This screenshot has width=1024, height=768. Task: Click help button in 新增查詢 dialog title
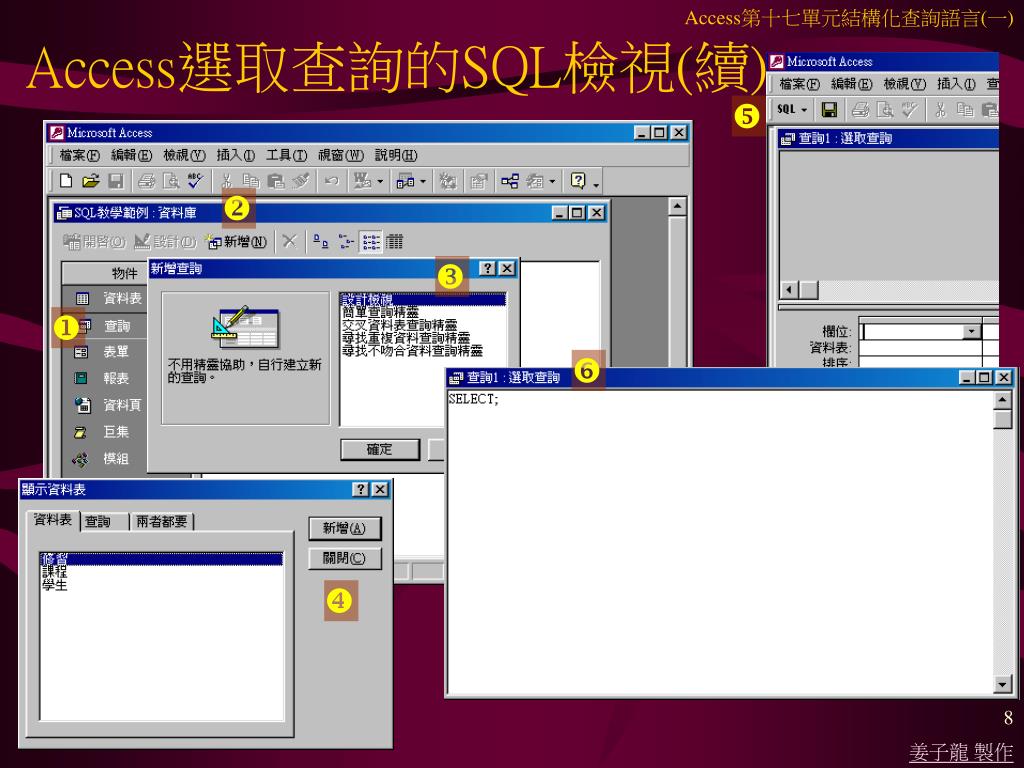[487, 268]
